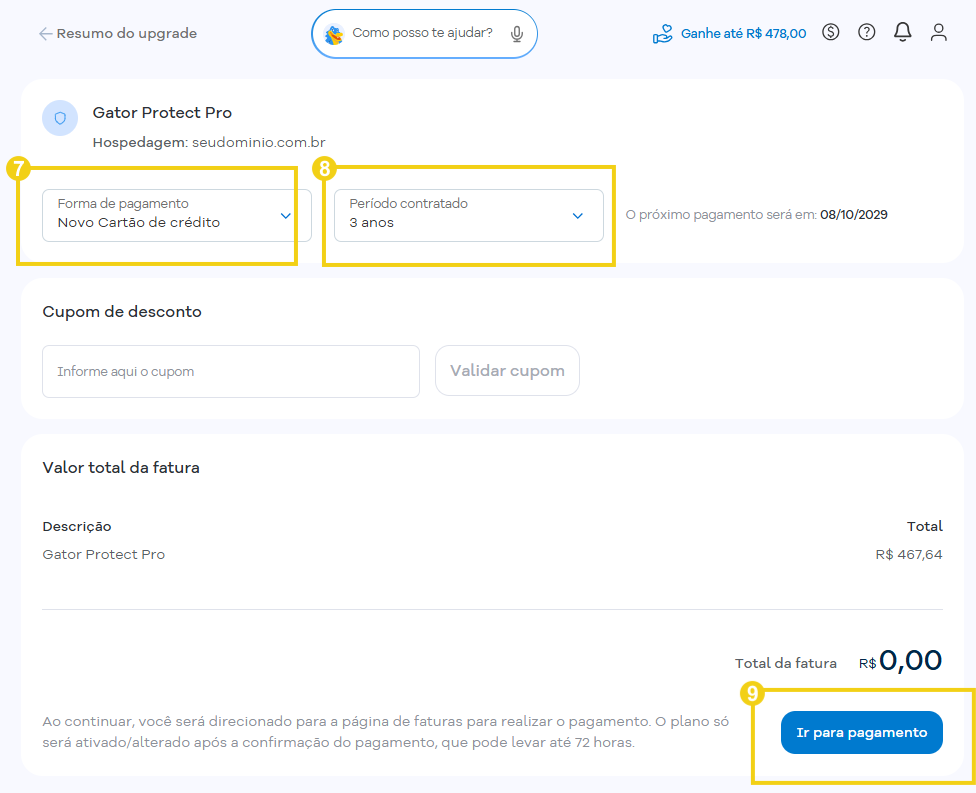Screen dimensions: 976x793
Task: Click the Gator mascot assistant icon
Action: (x=334, y=34)
